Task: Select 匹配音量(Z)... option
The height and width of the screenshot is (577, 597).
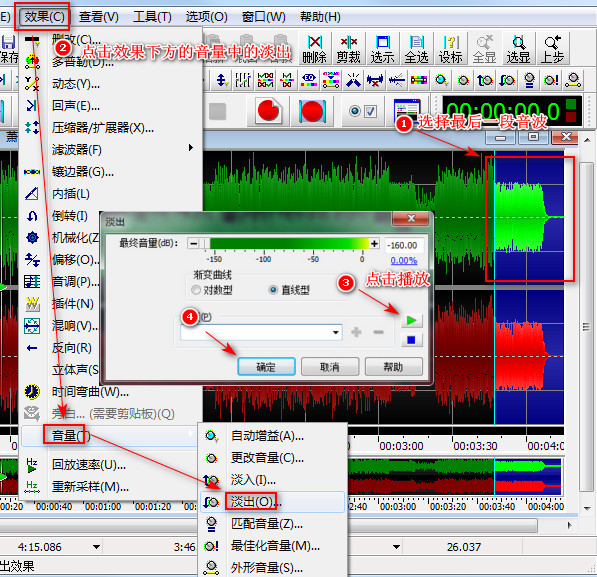Action: point(273,524)
